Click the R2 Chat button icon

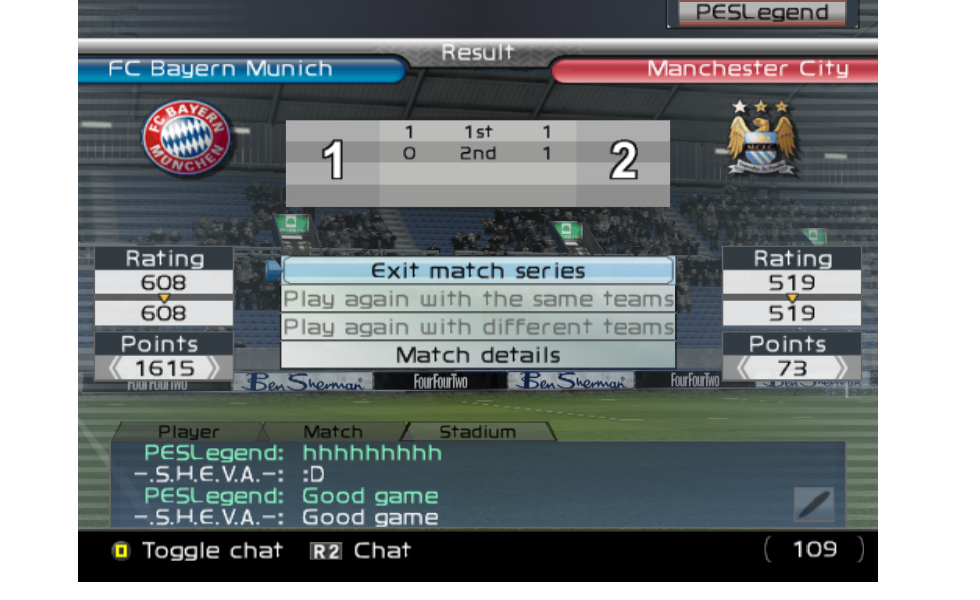pyautogui.click(x=326, y=551)
